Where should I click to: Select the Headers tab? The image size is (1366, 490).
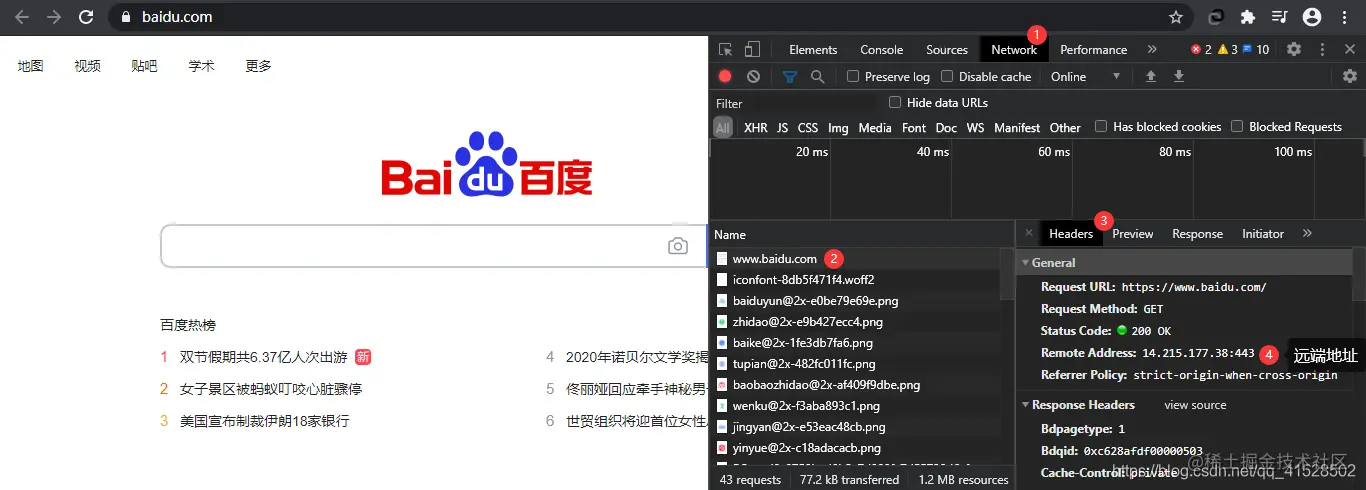1071,233
